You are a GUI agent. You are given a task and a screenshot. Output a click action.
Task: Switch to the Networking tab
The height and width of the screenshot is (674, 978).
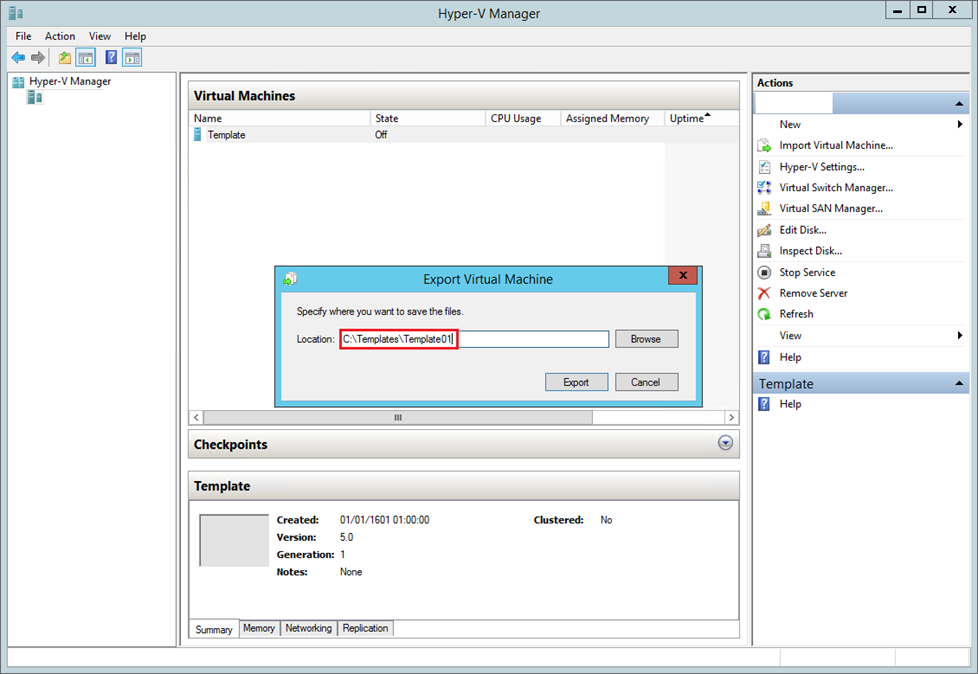(309, 628)
